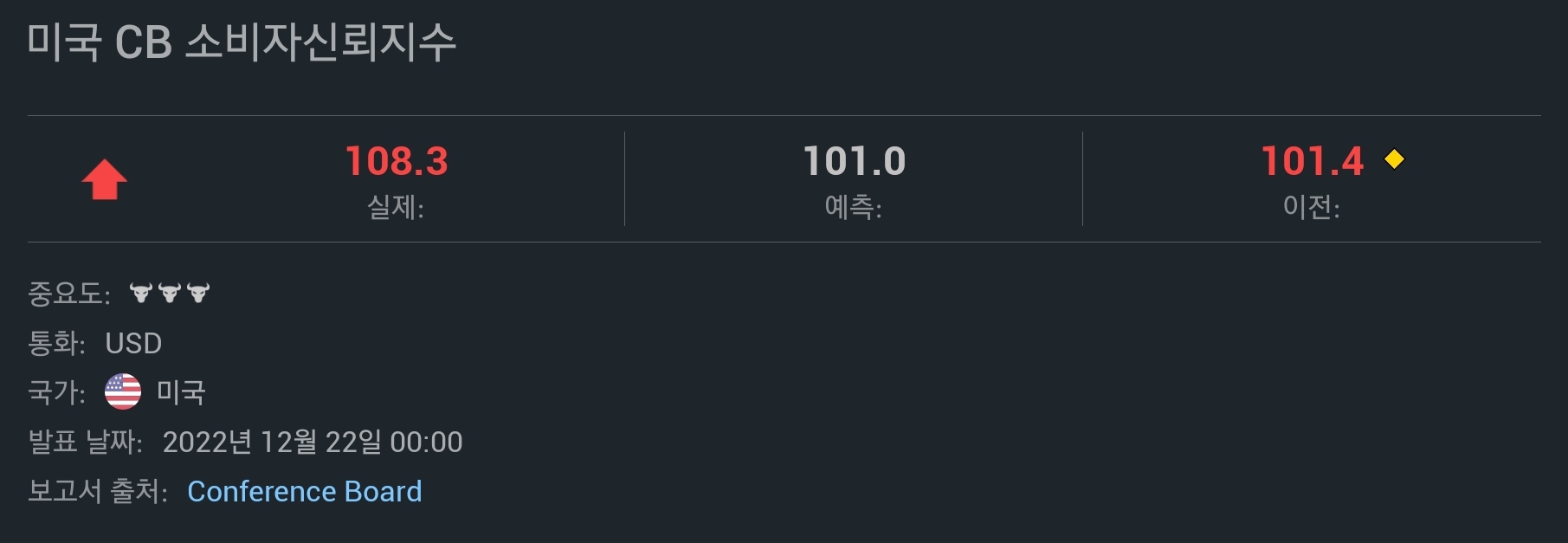The image size is (1568, 543).
Task: Click the yellow diamond revision marker
Action: [1394, 159]
